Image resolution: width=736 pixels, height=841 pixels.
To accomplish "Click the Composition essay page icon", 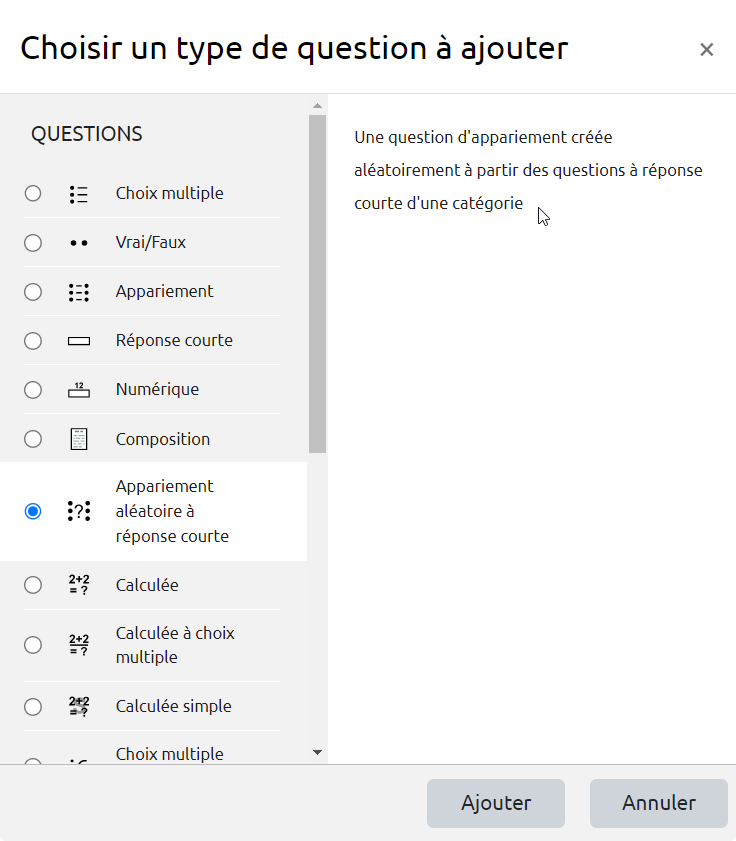I will point(79,439).
